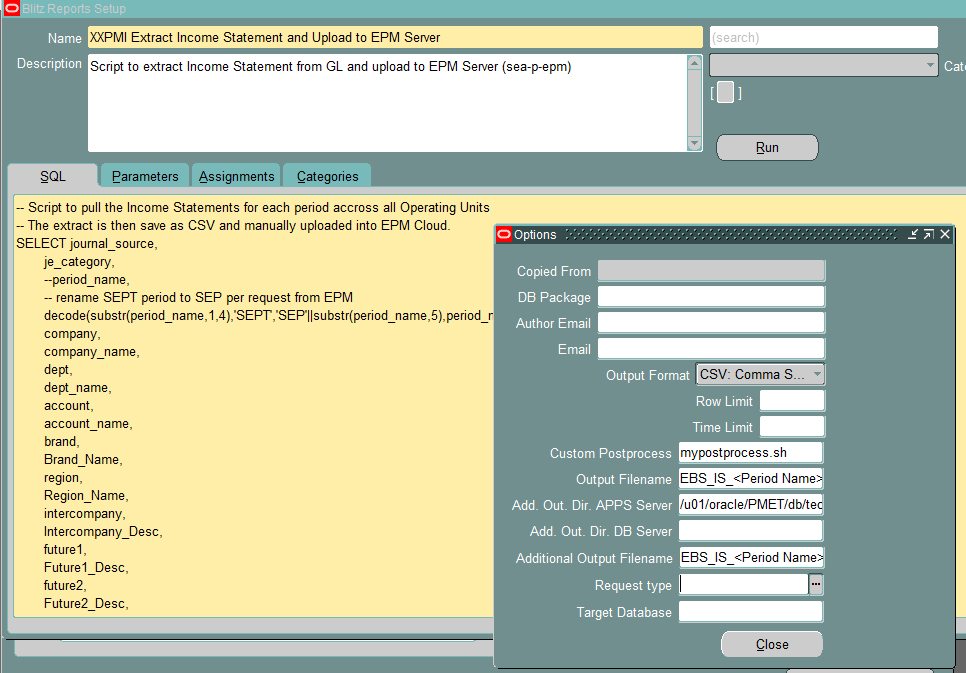Viewport: 966px width, 673px height.
Task: Click the SELECT journal_source line in SQL
Action: (87, 243)
